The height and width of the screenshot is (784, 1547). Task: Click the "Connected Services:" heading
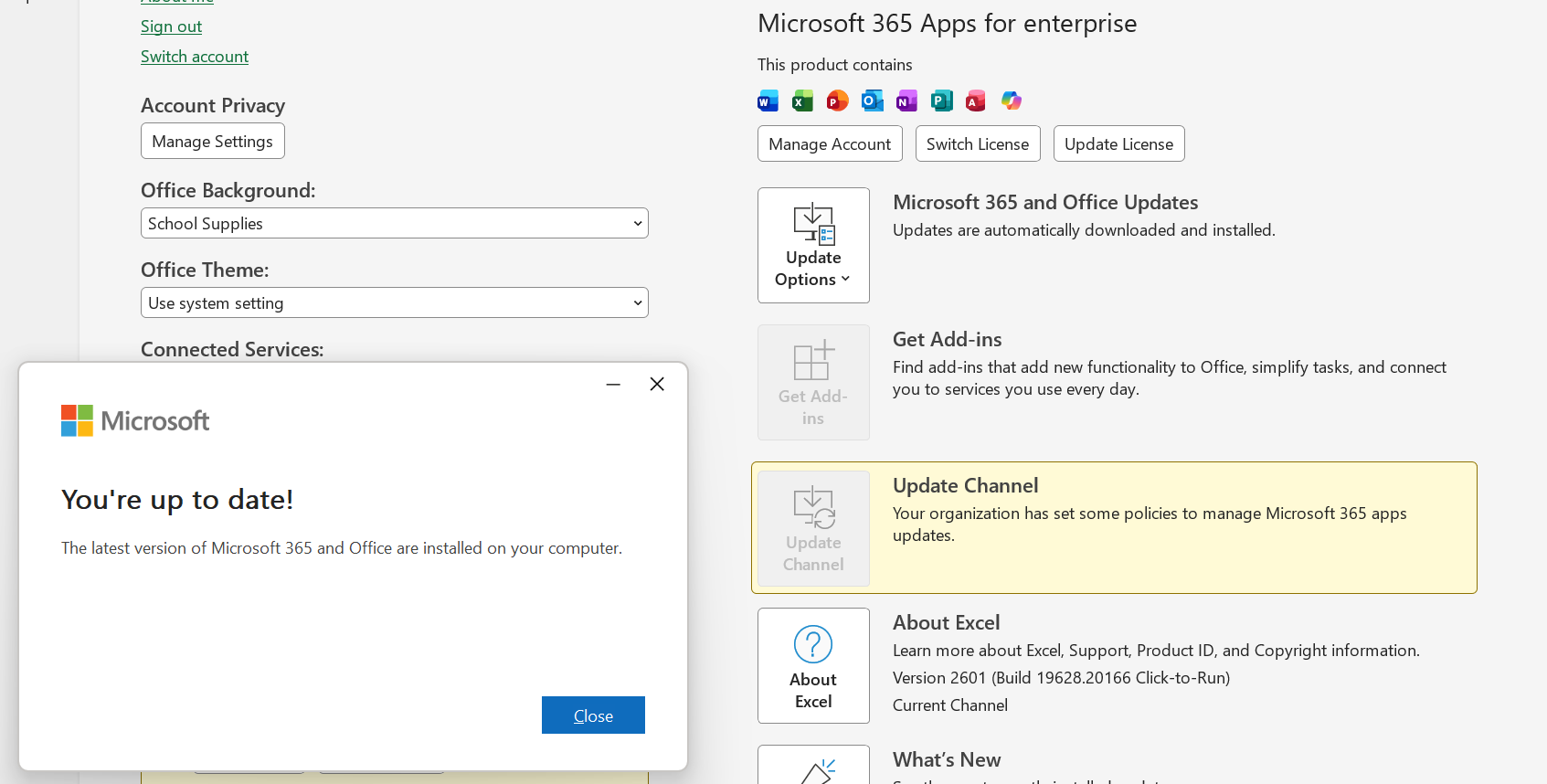pyautogui.click(x=232, y=349)
